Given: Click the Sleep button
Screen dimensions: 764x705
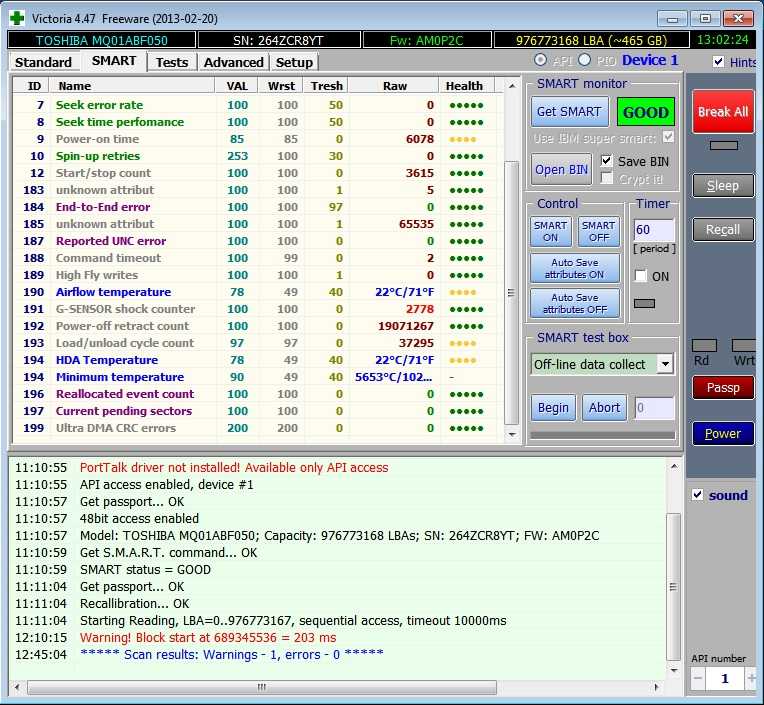Looking at the screenshot, I should 722,185.
